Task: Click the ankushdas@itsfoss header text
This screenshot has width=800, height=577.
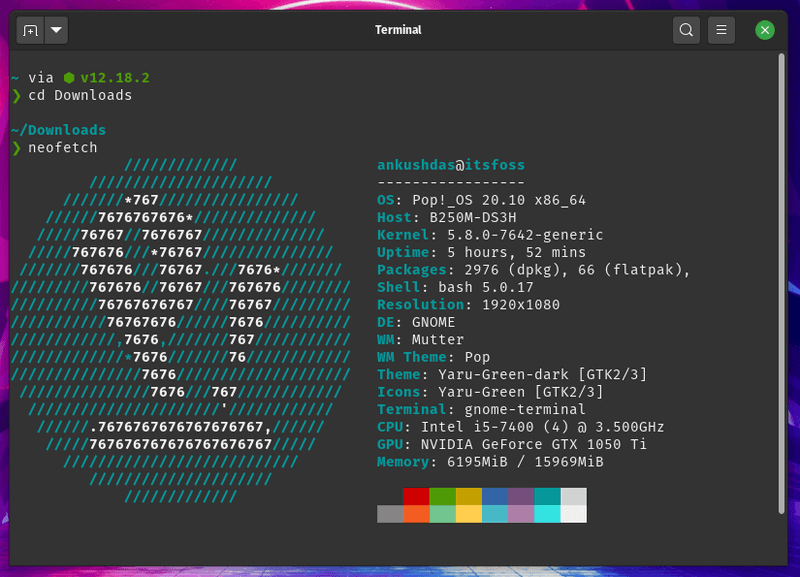Action: [x=449, y=164]
